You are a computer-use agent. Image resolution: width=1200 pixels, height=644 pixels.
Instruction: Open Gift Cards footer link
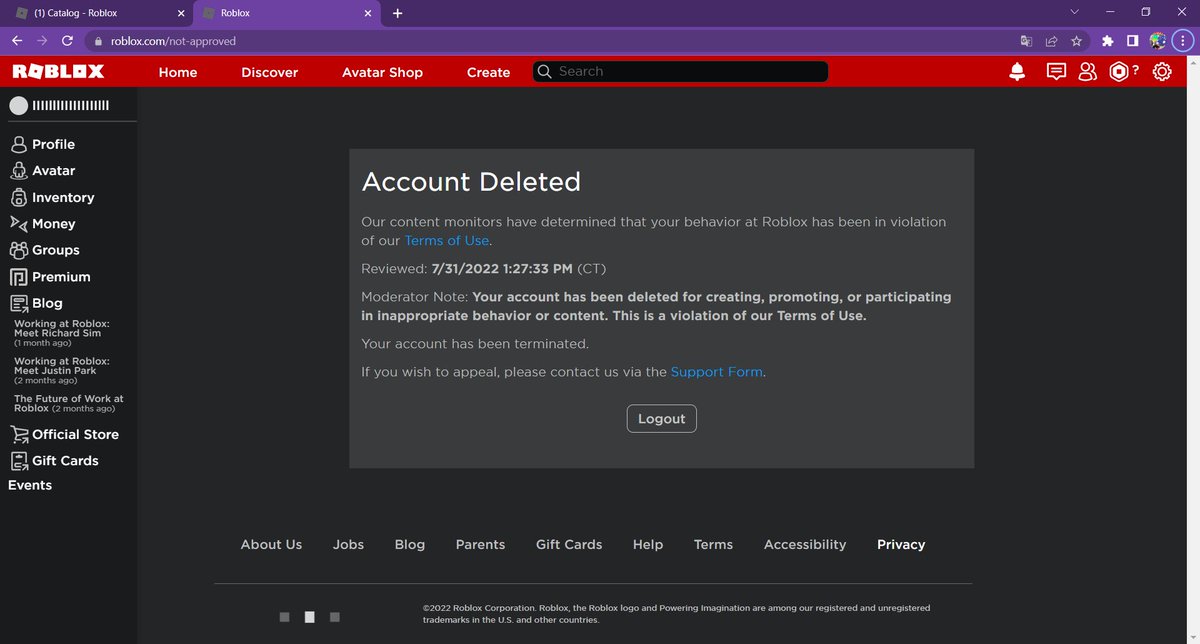569,545
